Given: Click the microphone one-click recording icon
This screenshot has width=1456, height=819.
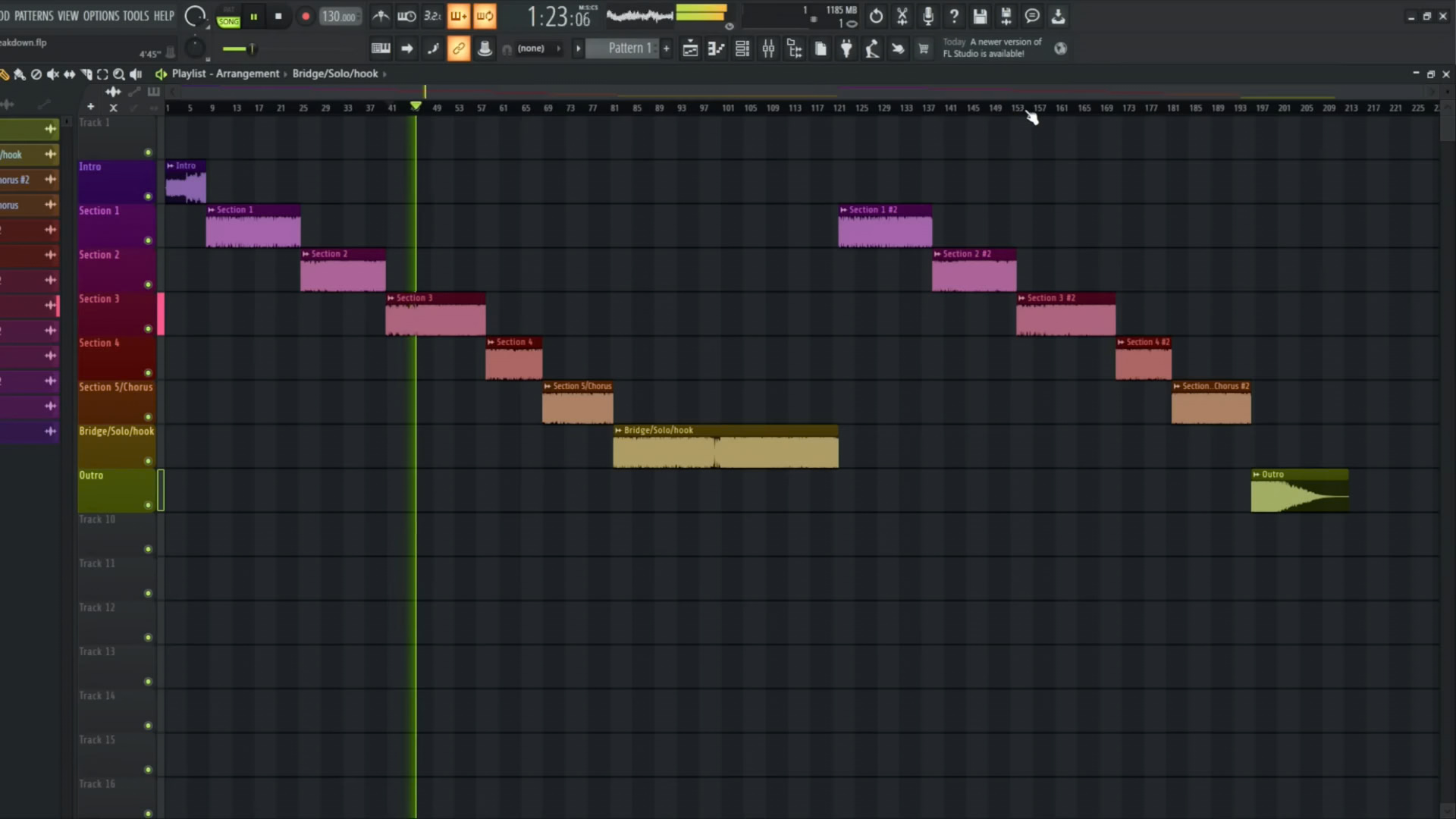Looking at the screenshot, I should click(x=928, y=16).
